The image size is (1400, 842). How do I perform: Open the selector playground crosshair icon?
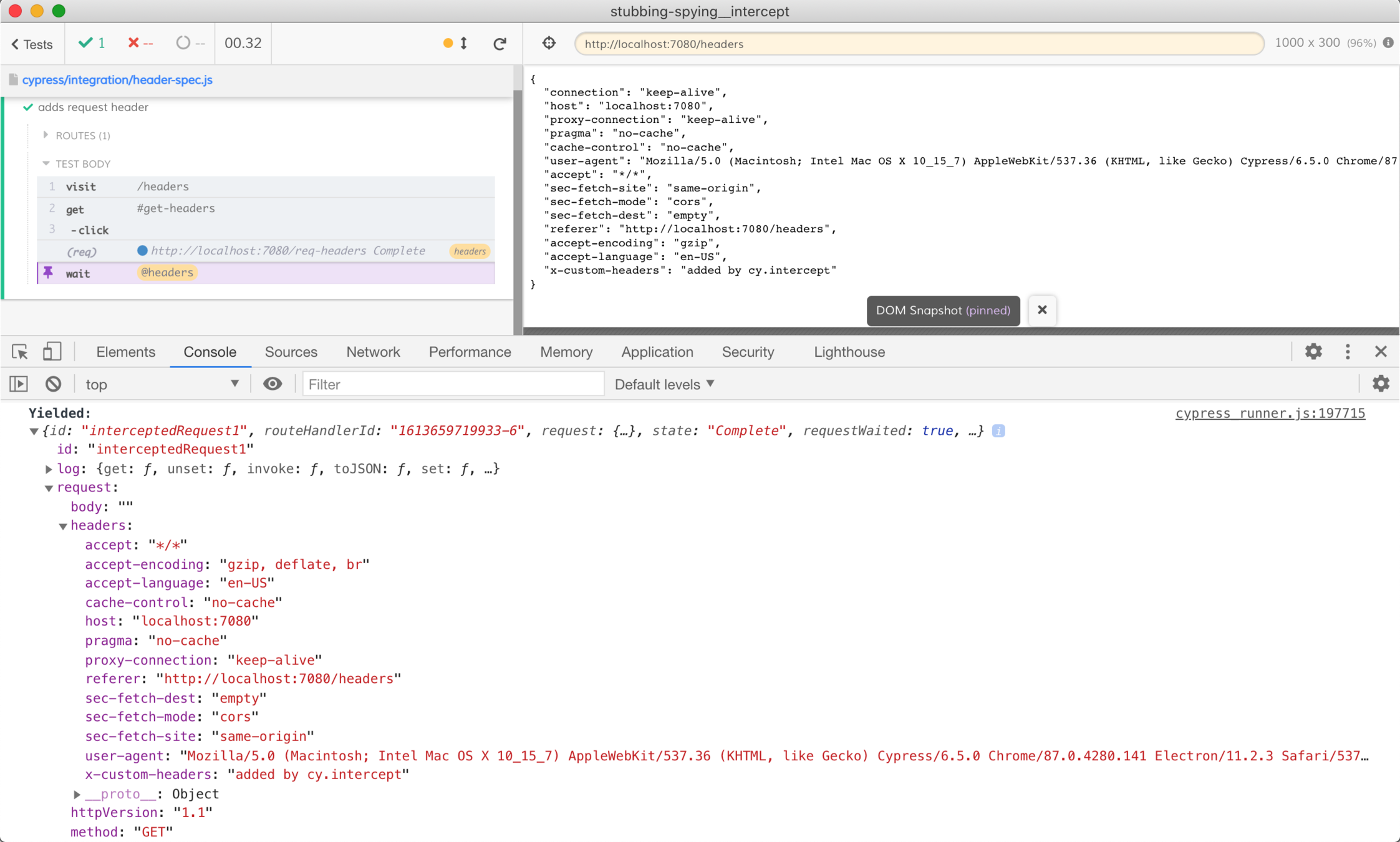point(549,43)
